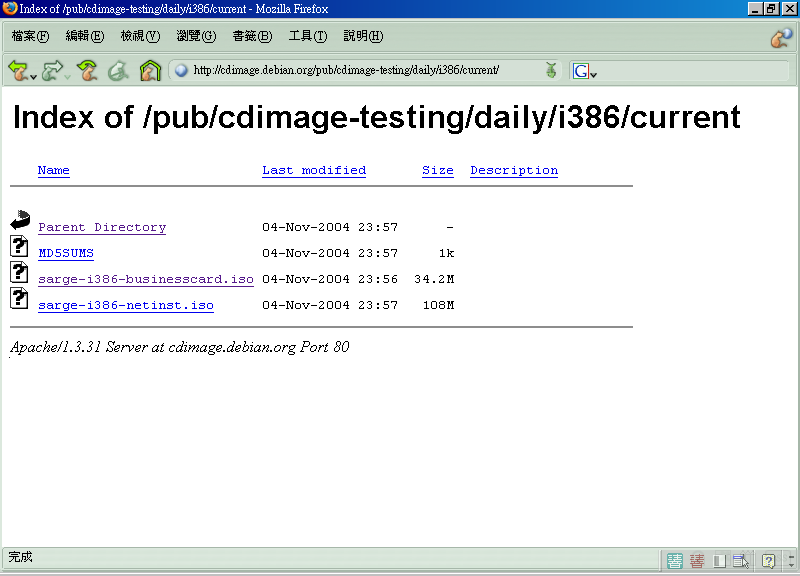Open the 檔案 (File) menu
Viewport: 800px width, 576px height.
pos(30,36)
